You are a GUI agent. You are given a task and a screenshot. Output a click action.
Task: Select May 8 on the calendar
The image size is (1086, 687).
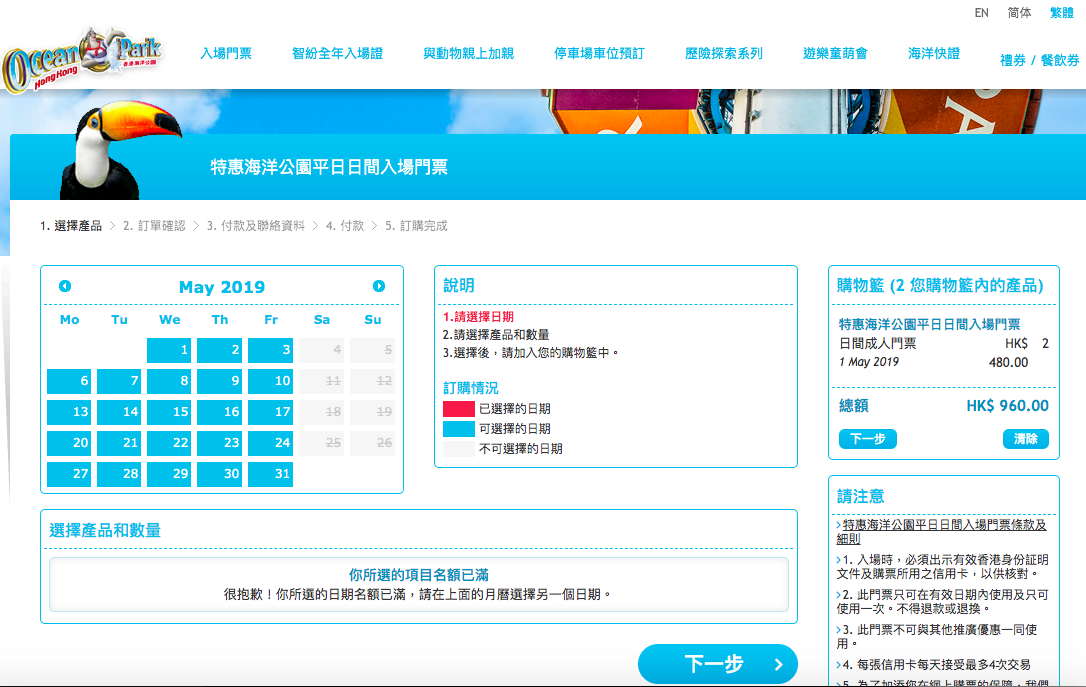tap(169, 381)
